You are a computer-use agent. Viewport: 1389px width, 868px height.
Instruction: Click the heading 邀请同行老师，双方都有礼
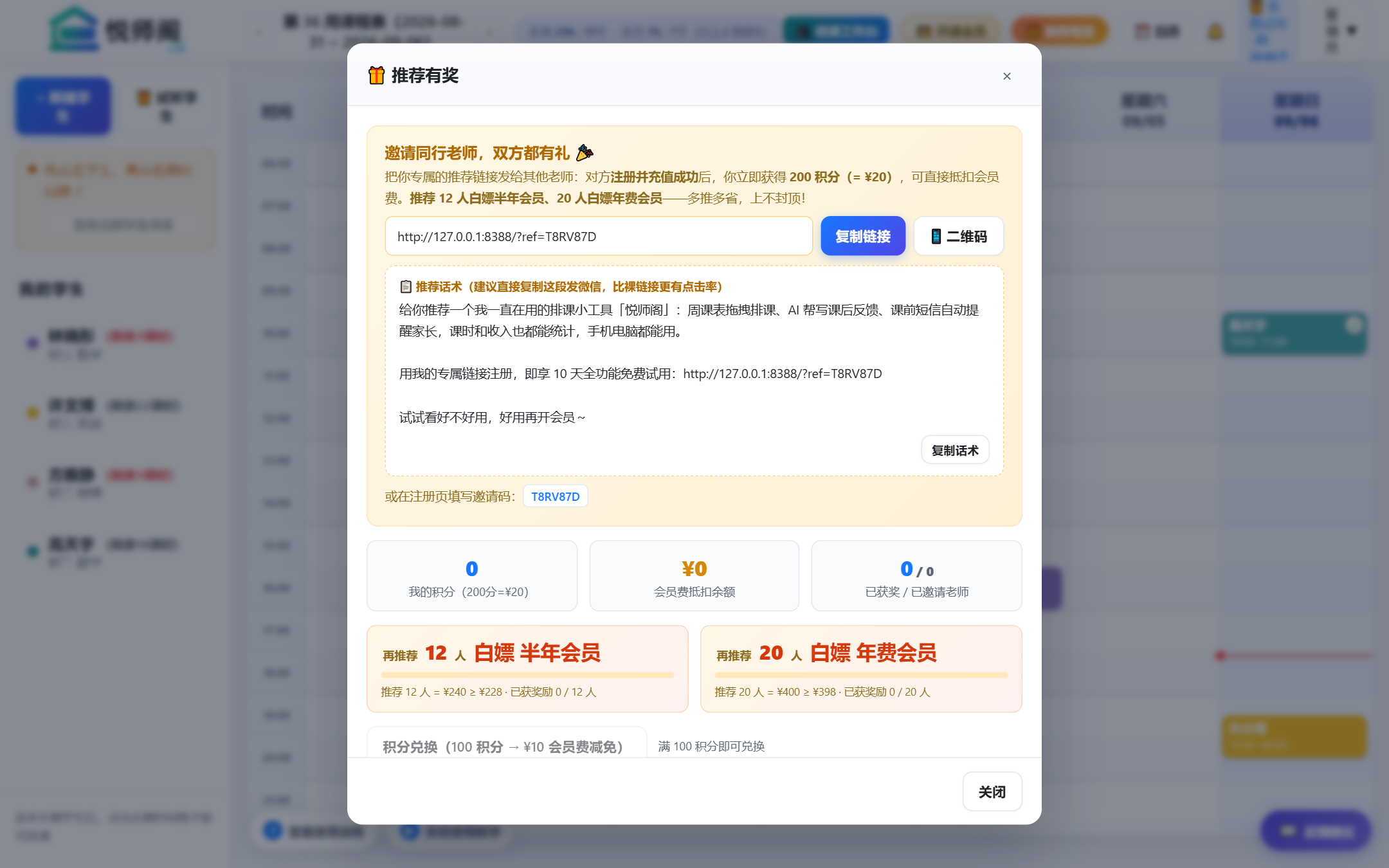(x=477, y=153)
